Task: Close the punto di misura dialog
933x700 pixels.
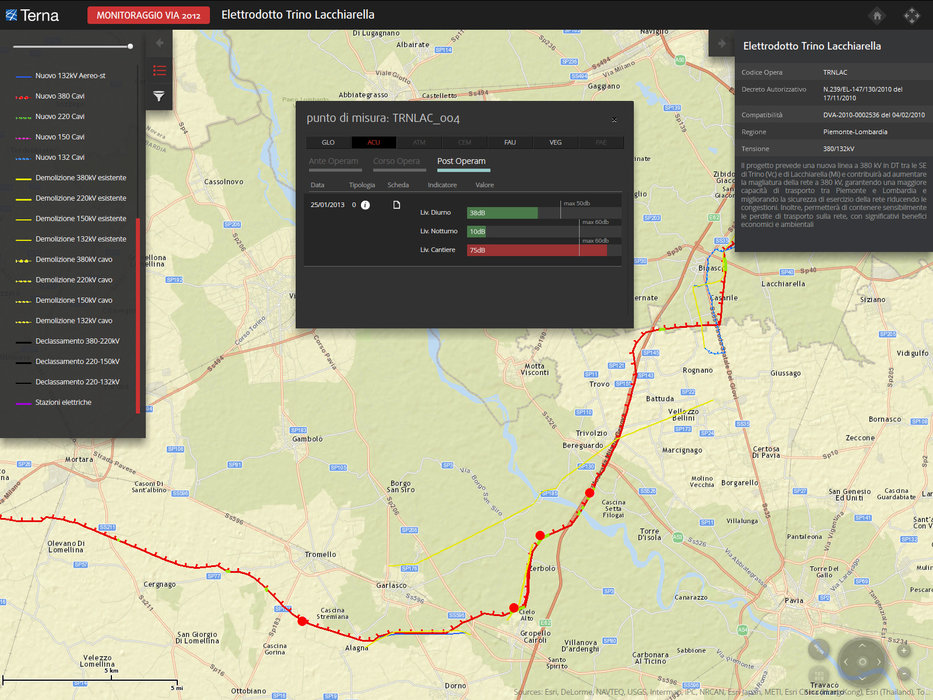Action: (x=614, y=119)
